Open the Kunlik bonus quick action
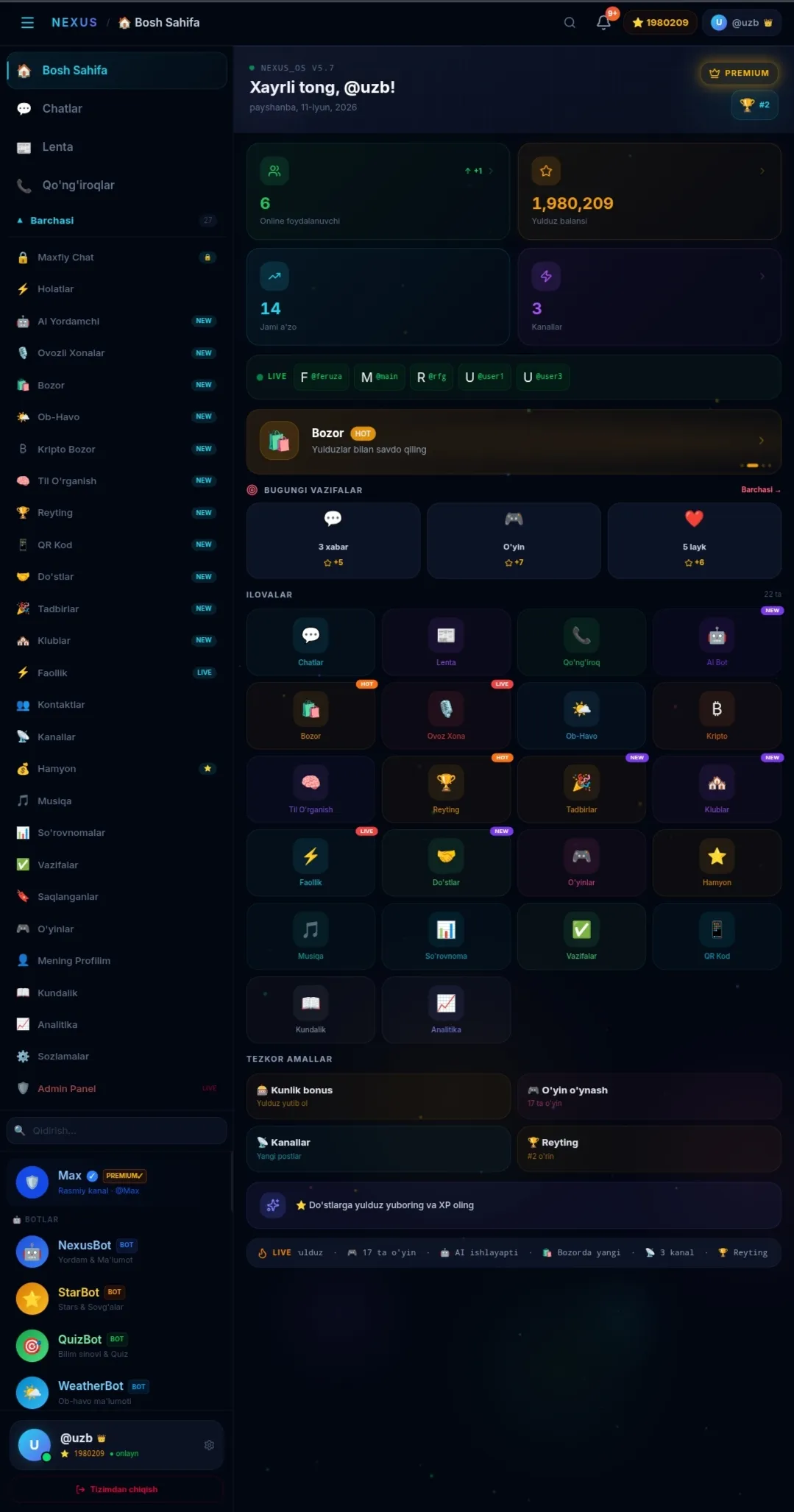The width and height of the screenshot is (794, 1512). 378,1096
